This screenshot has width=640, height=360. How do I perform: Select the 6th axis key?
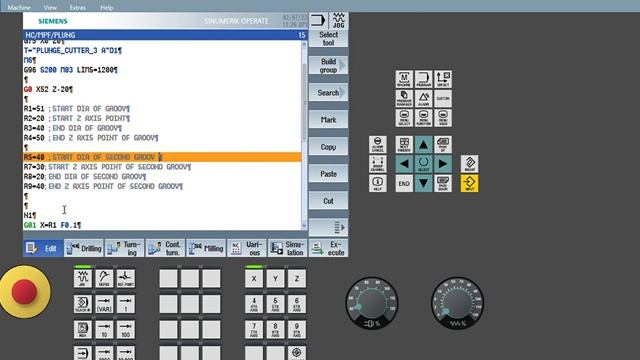pos(297,304)
